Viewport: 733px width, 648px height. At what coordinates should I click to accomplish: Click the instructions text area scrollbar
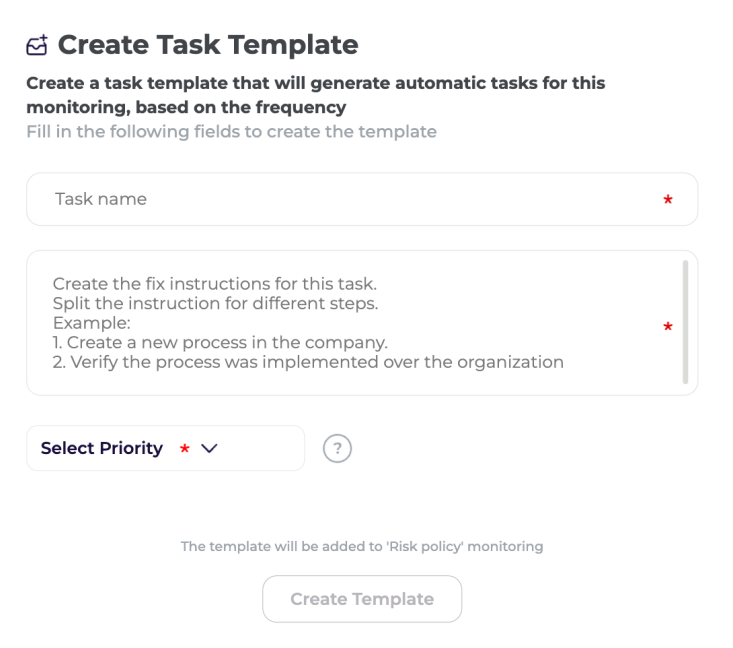[685, 322]
